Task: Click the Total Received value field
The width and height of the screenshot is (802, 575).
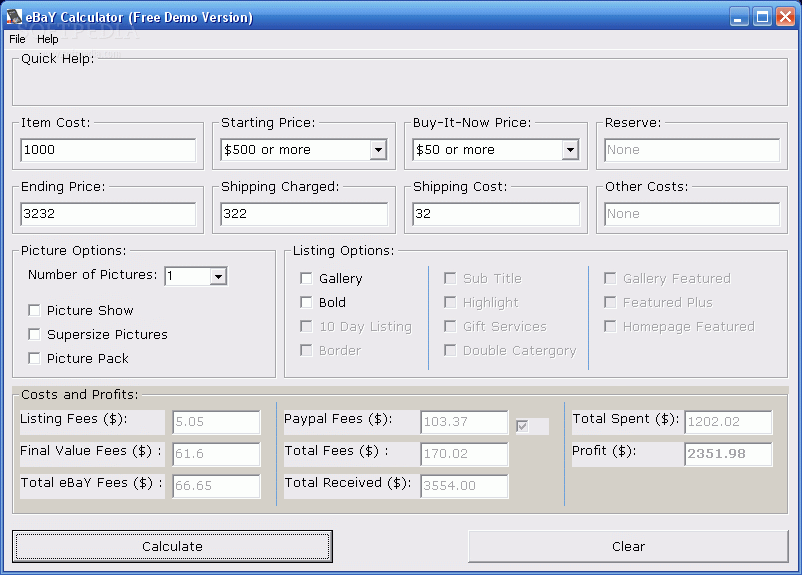Action: click(464, 486)
